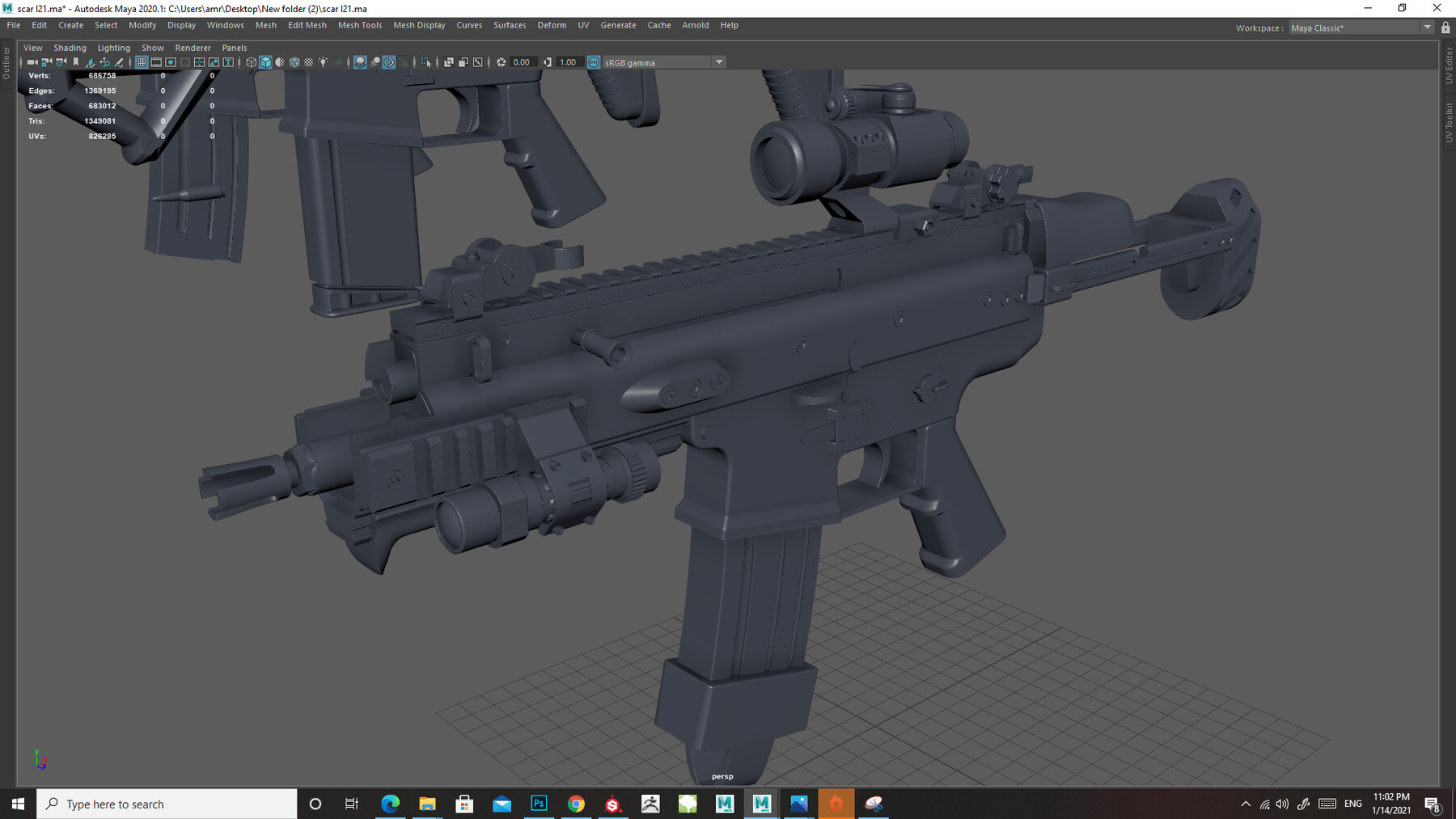Image resolution: width=1456 pixels, height=819 pixels.
Task: Expand hidden icons in the system tray
Action: (1245, 804)
